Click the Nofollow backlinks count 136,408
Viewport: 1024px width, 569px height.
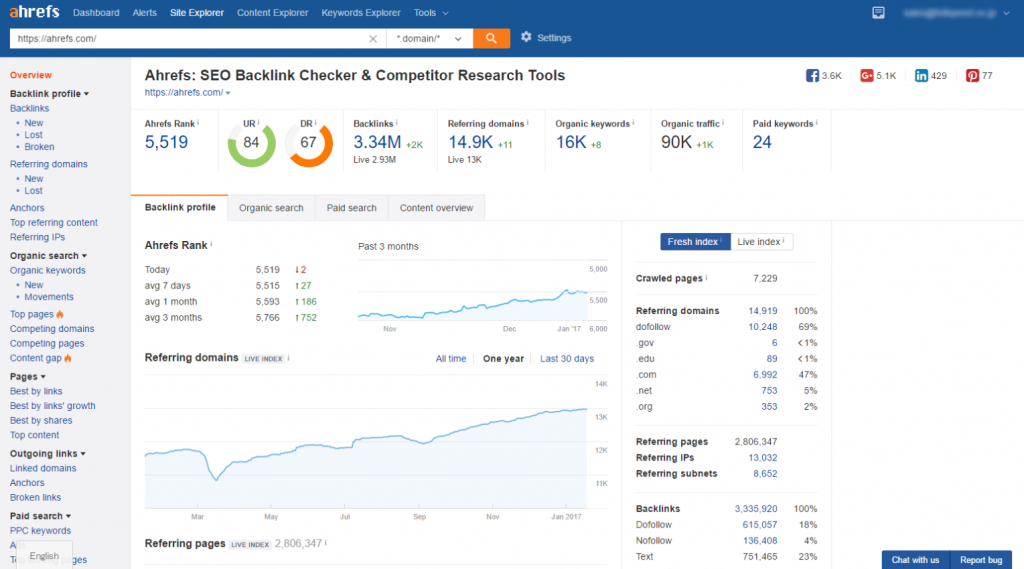(760, 541)
